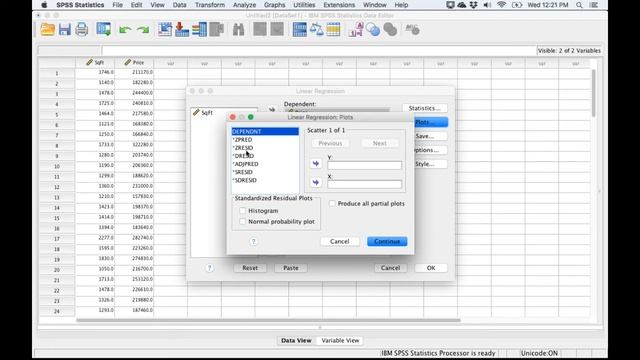This screenshot has height=360, width=640.
Task: Click Paste in Linear Regression dialog
Action: (291, 268)
